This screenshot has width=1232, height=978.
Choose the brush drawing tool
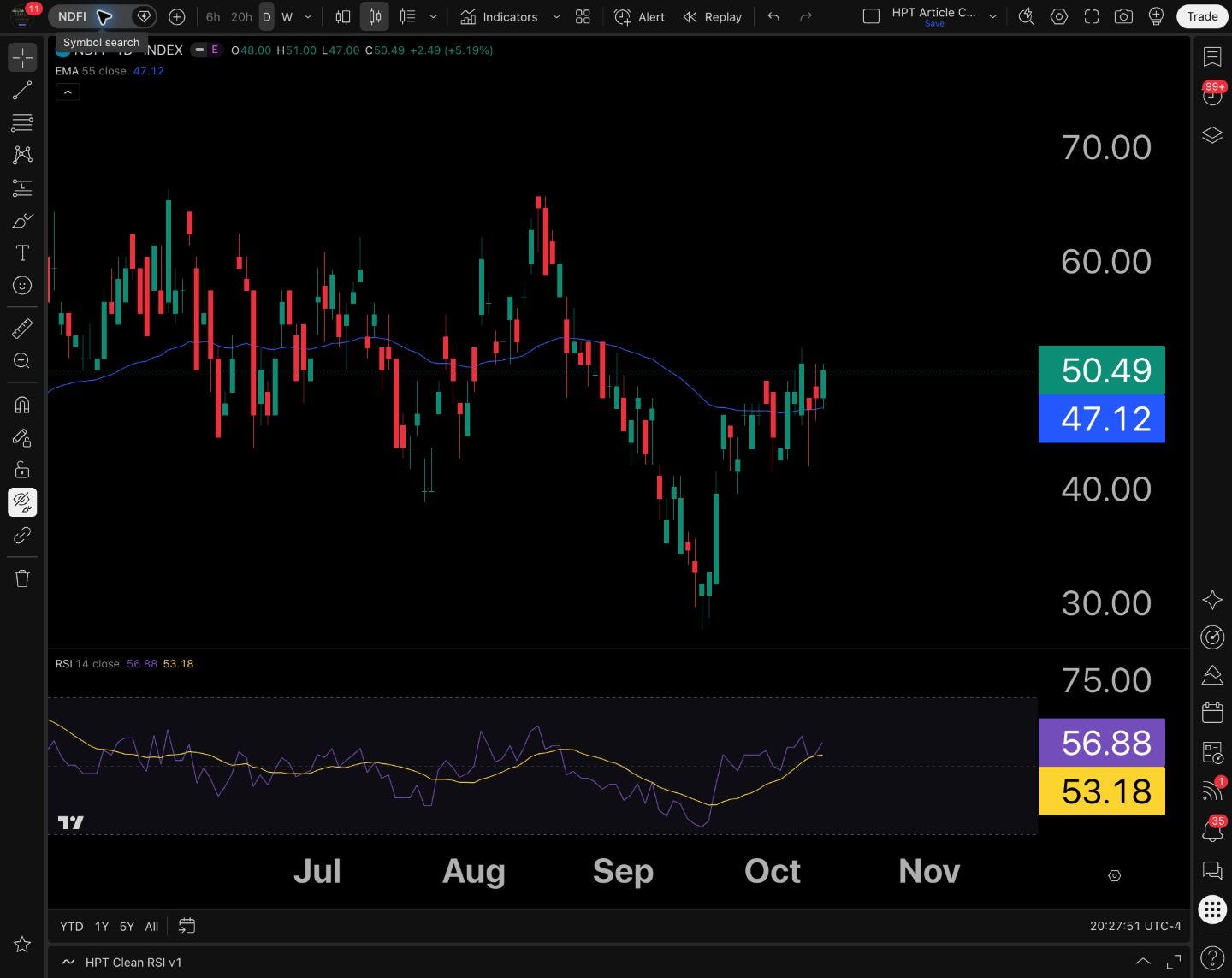coord(22,221)
